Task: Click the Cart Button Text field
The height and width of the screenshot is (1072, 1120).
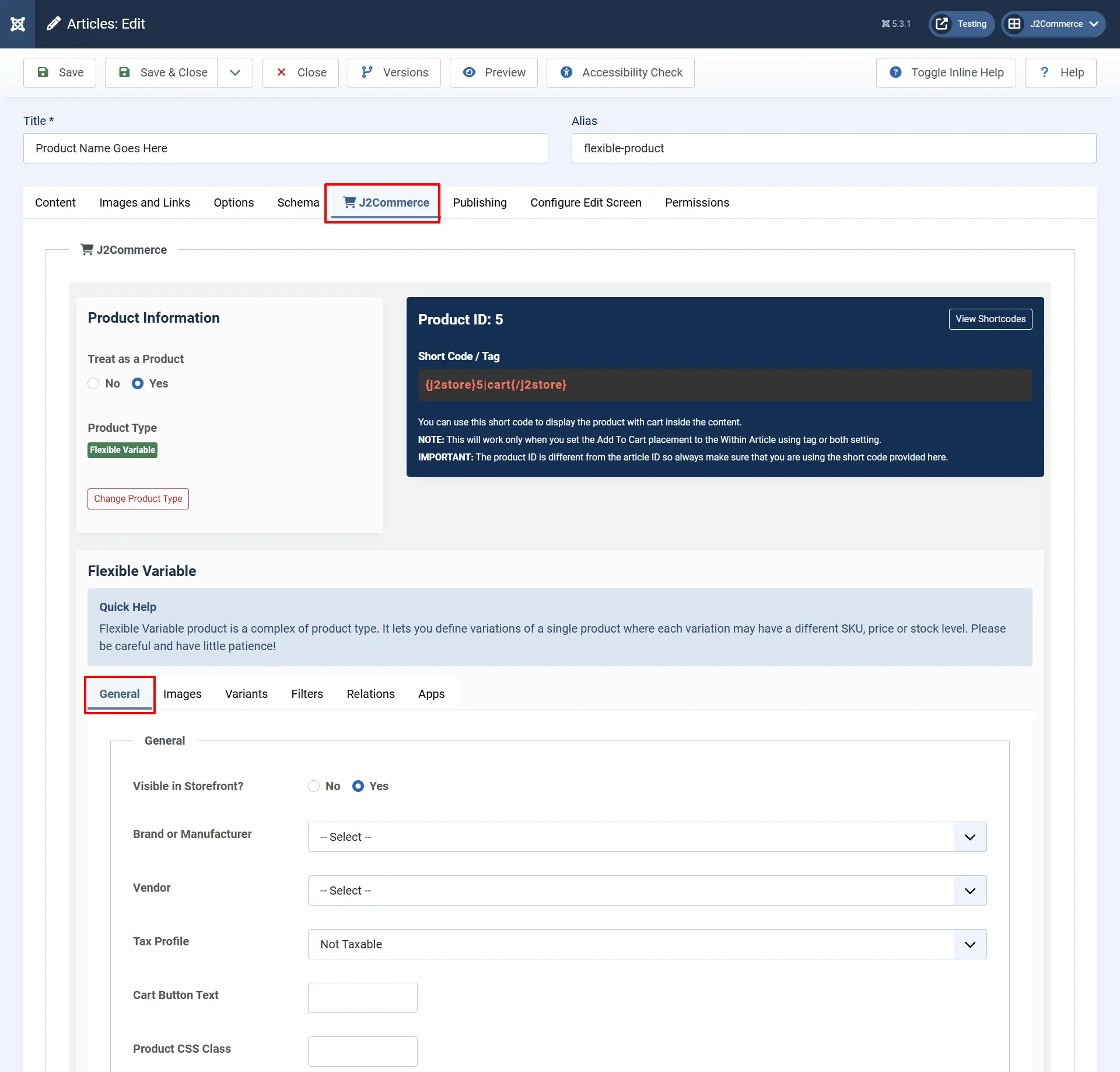Action: click(x=363, y=998)
